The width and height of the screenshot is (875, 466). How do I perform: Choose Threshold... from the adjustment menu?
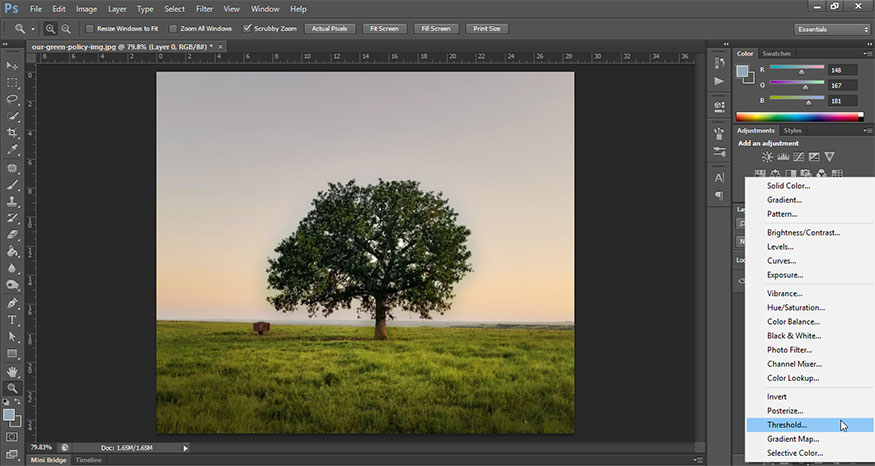pyautogui.click(x=787, y=425)
